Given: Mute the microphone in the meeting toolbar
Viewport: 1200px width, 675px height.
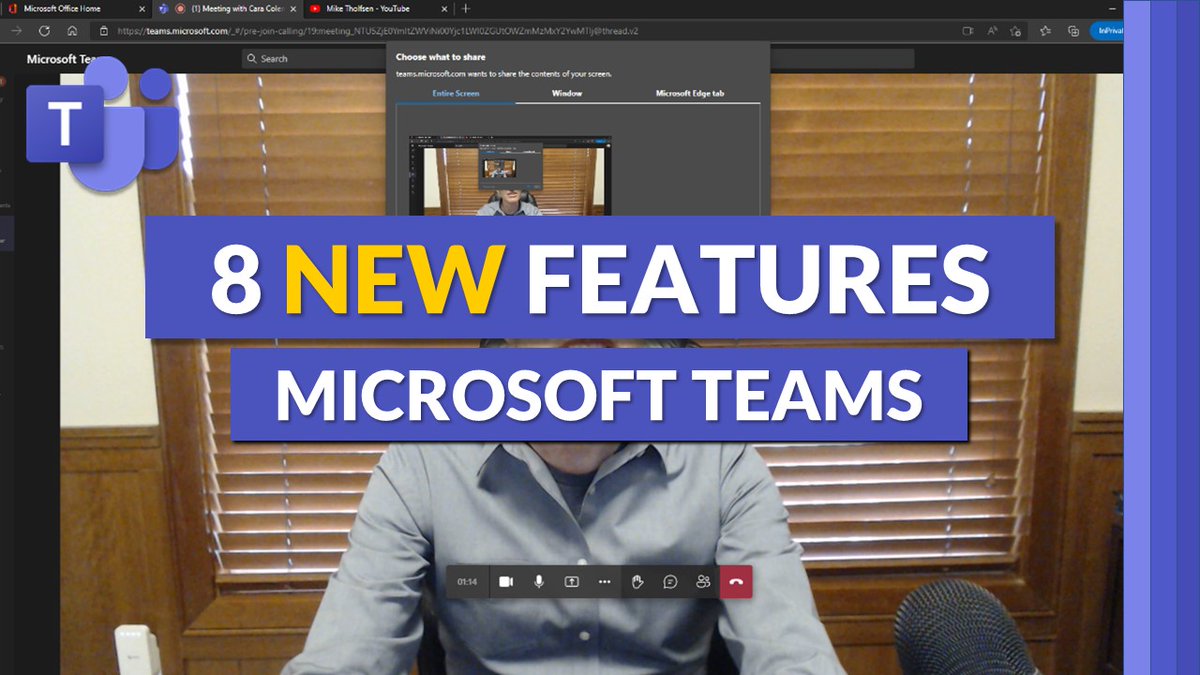Looking at the screenshot, I should coord(539,581).
